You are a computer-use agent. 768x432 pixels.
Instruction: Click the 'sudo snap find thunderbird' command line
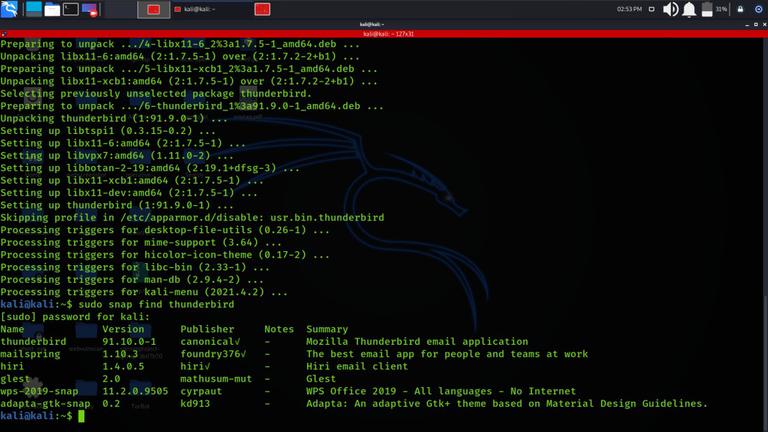156,304
